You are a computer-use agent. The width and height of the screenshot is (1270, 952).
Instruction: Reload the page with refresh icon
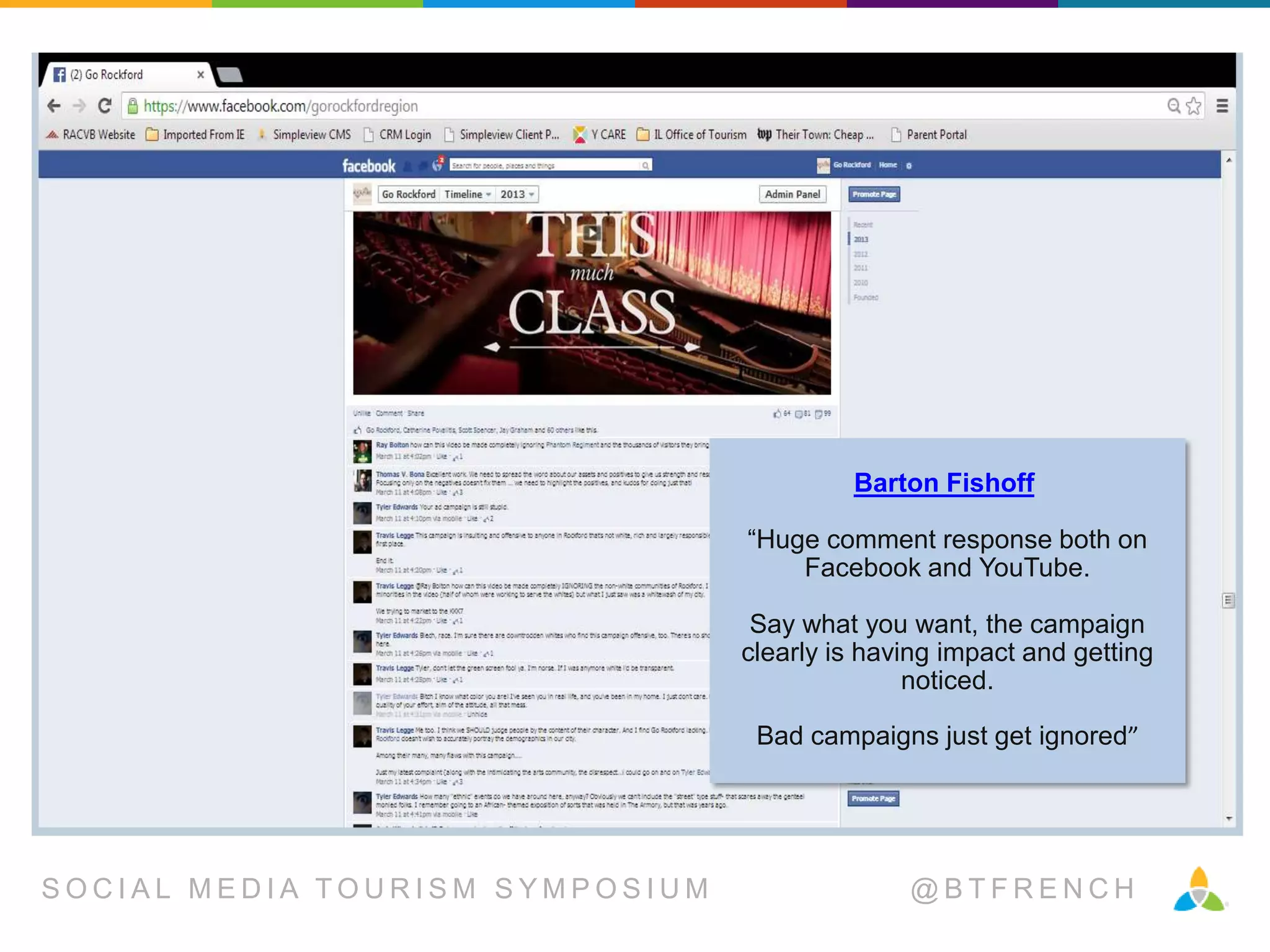pyautogui.click(x=104, y=106)
